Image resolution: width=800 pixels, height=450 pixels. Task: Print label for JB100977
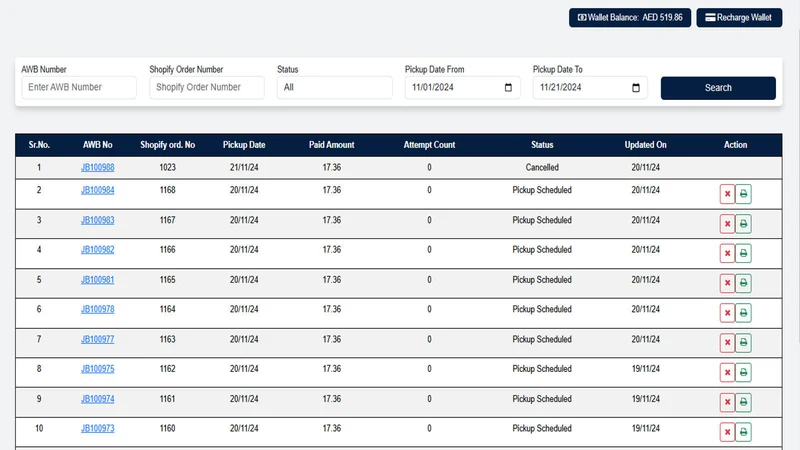pyautogui.click(x=743, y=343)
